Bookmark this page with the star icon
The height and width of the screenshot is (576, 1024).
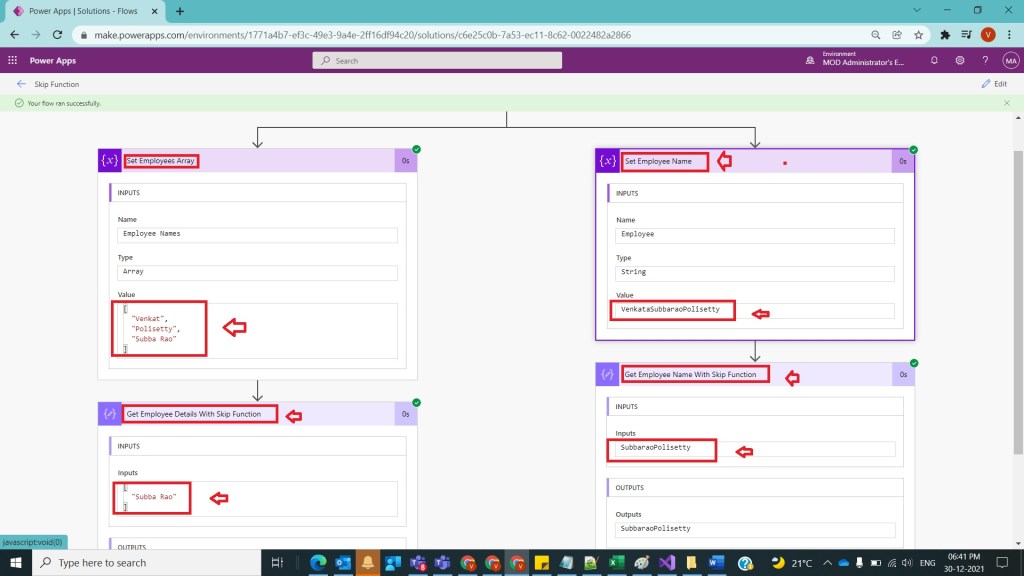coord(918,34)
